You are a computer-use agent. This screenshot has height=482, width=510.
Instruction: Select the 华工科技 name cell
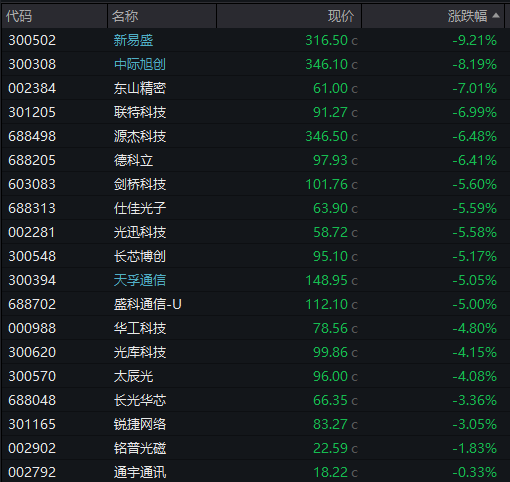point(140,328)
